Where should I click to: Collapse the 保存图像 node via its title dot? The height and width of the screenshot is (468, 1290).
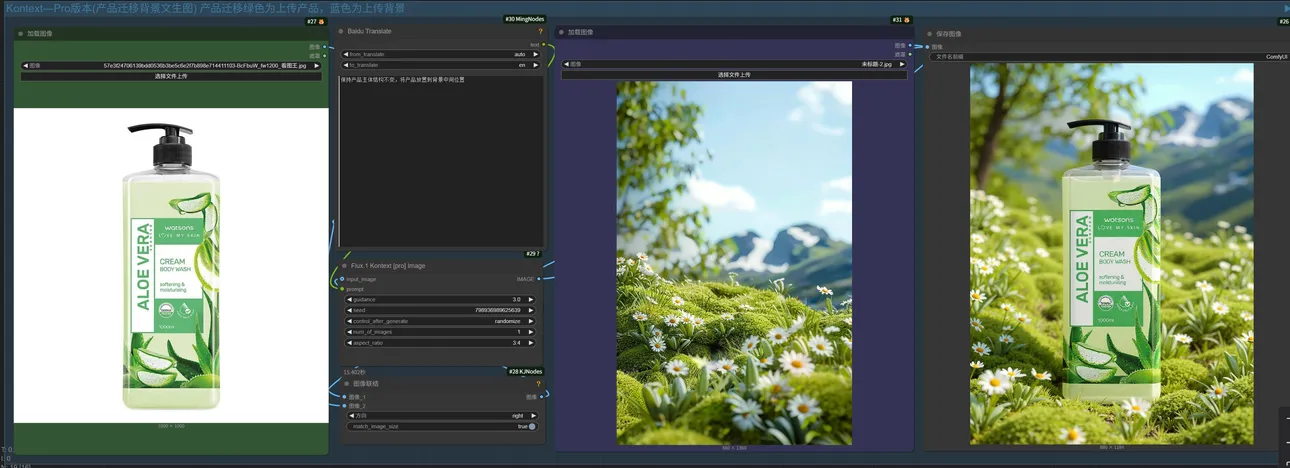coord(929,33)
